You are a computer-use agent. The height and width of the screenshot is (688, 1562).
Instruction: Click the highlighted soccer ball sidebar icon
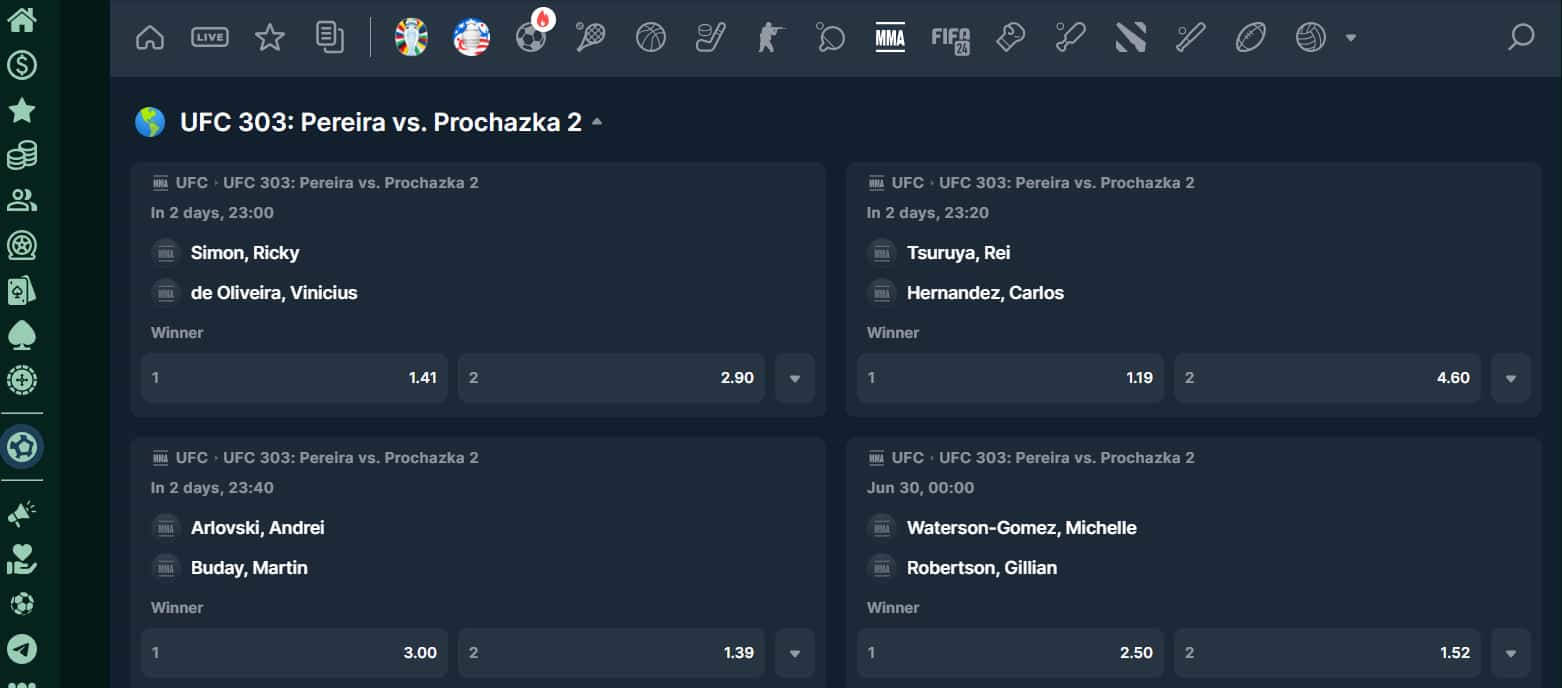[22, 447]
